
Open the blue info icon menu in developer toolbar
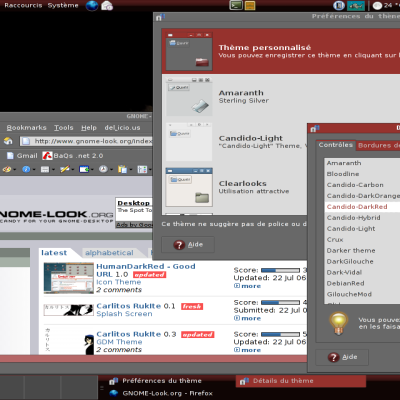28,170
